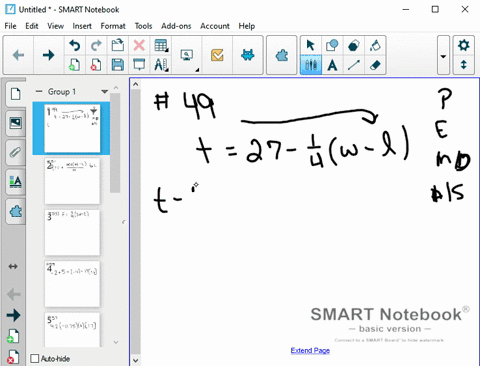Toggle Auto-hide checkbox
This screenshot has height=366, width=480.
pos(35,359)
